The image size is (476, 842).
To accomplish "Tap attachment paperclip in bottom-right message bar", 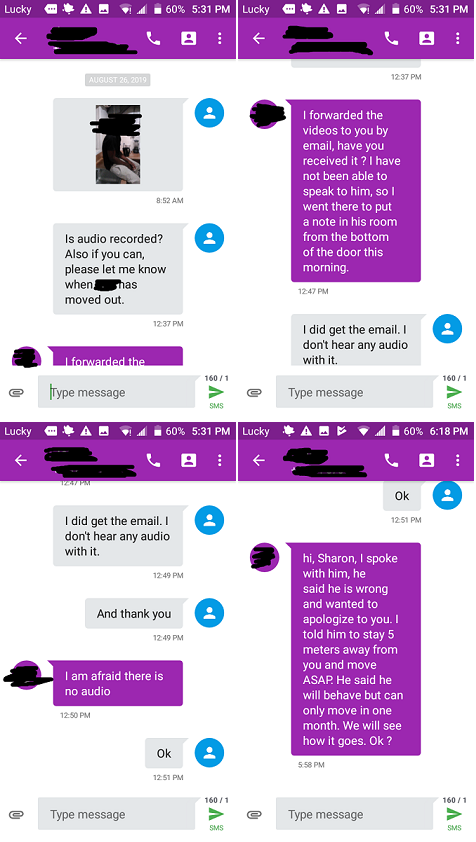I will 255,815.
